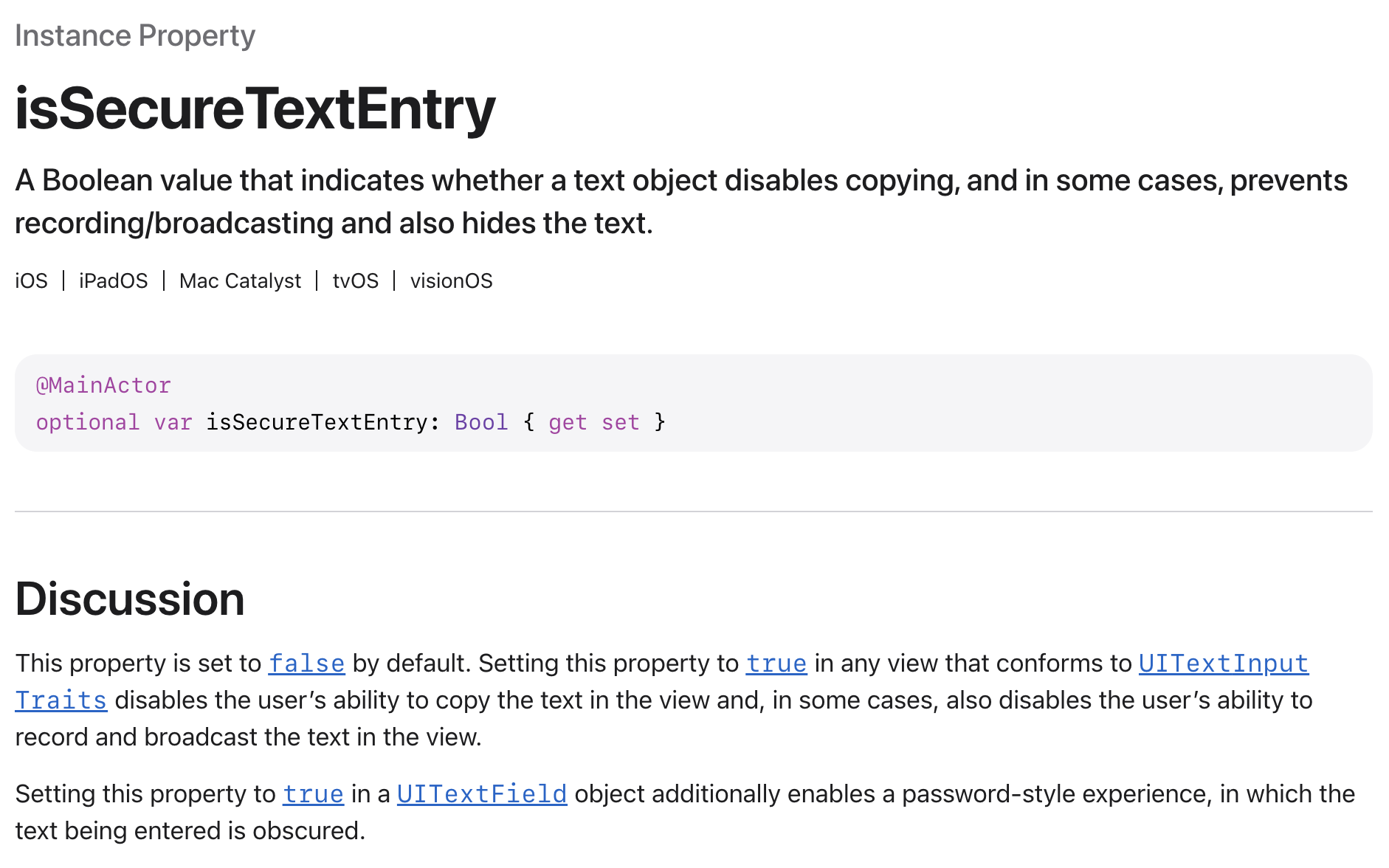Click the Boolean value summary paragraph

(681, 201)
